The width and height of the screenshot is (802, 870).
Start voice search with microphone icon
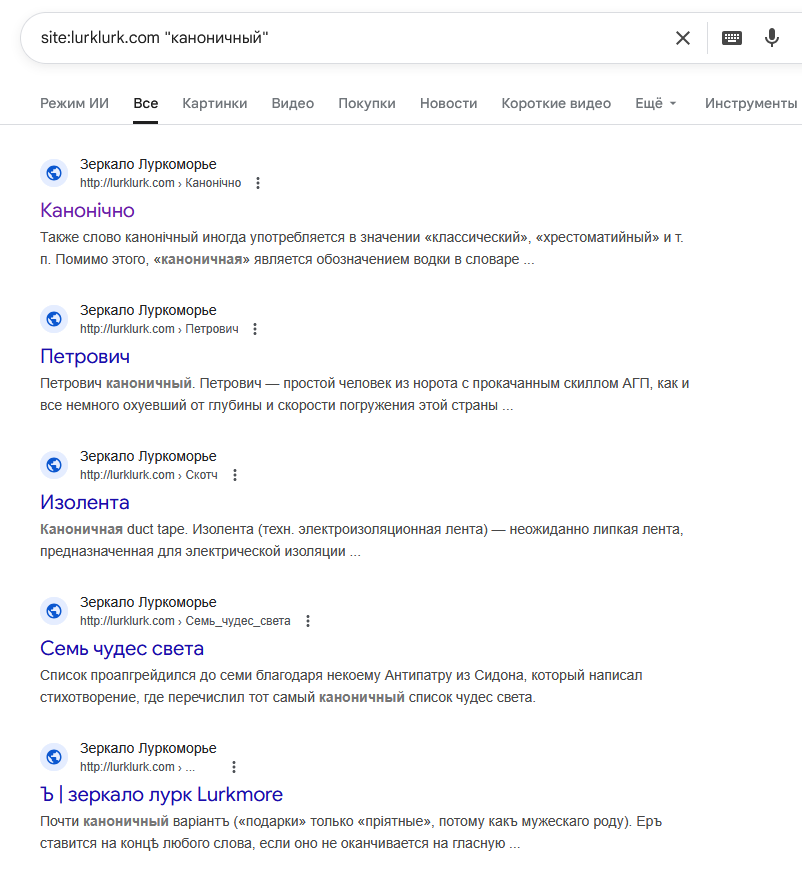(x=771, y=38)
